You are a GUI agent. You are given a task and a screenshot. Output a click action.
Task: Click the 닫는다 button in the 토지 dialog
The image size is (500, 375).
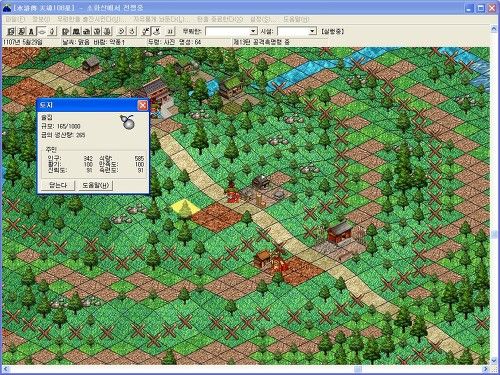58,185
